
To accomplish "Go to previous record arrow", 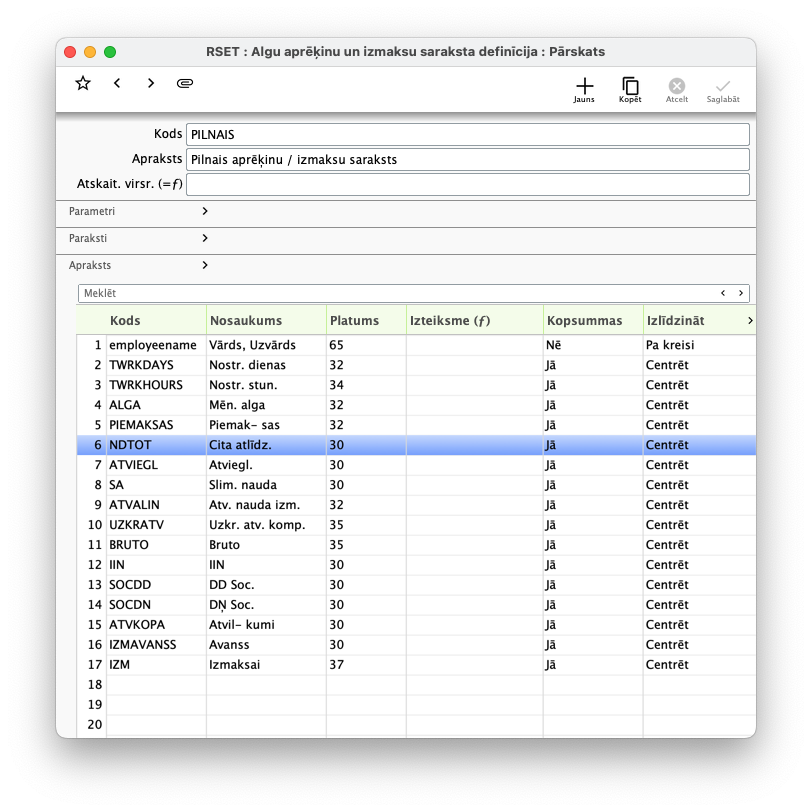I will coord(117,84).
